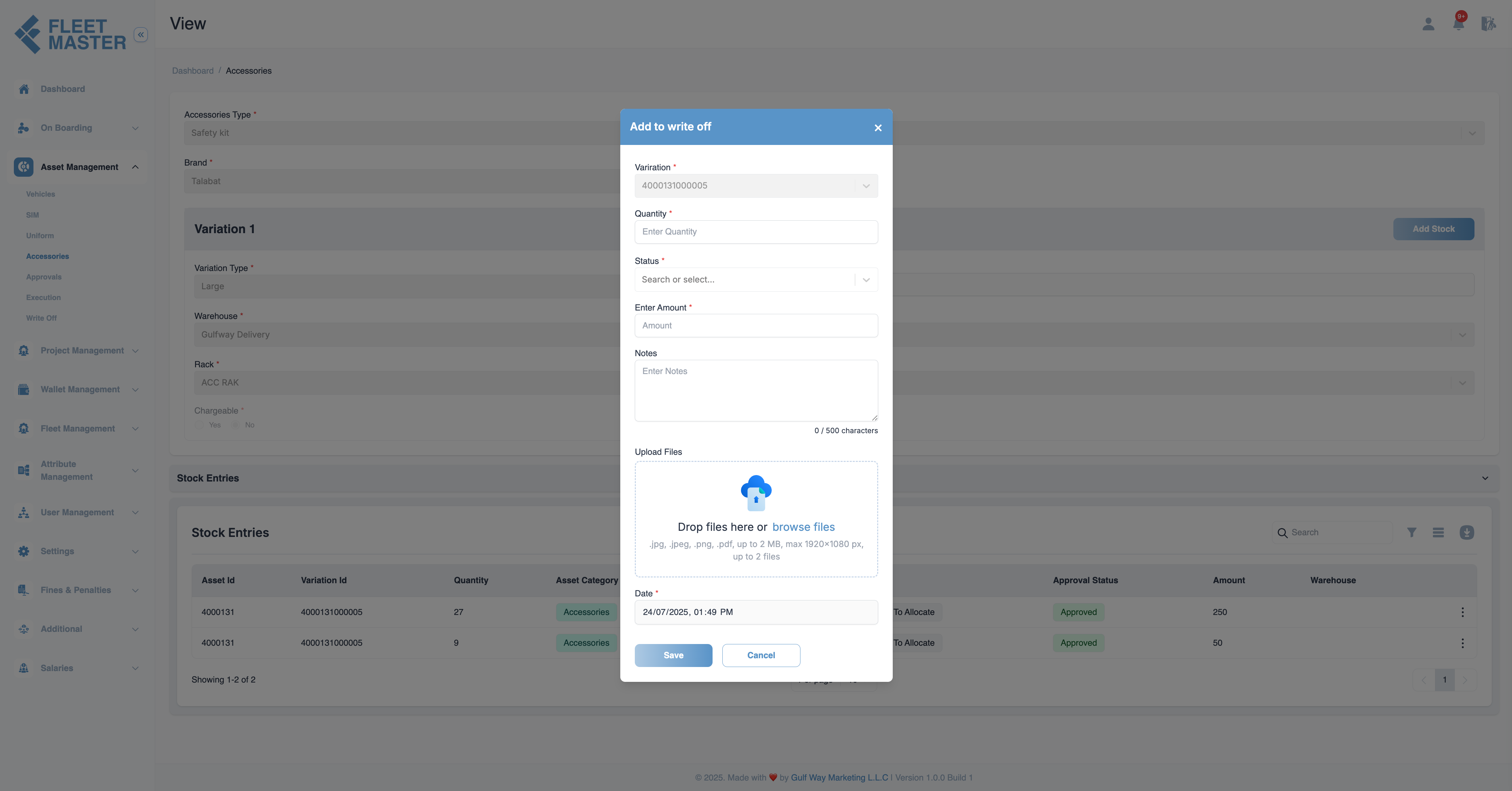Click the Attribute Management icon
This screenshot has height=791, width=1512.
[23, 471]
